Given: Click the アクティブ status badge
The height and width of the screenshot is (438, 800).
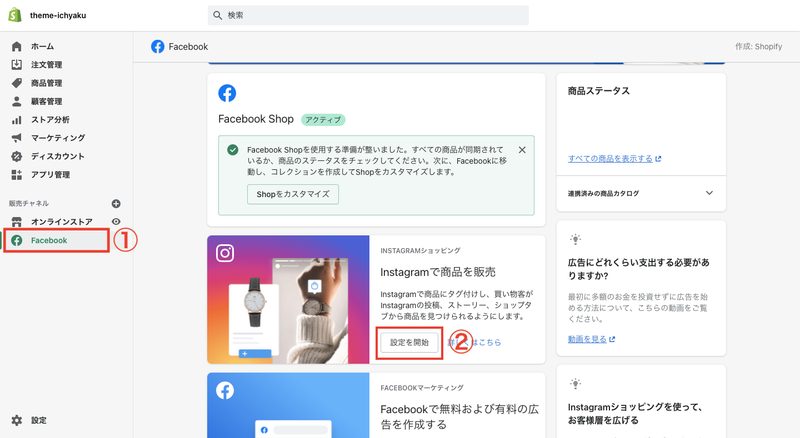Looking at the screenshot, I should tap(323, 120).
